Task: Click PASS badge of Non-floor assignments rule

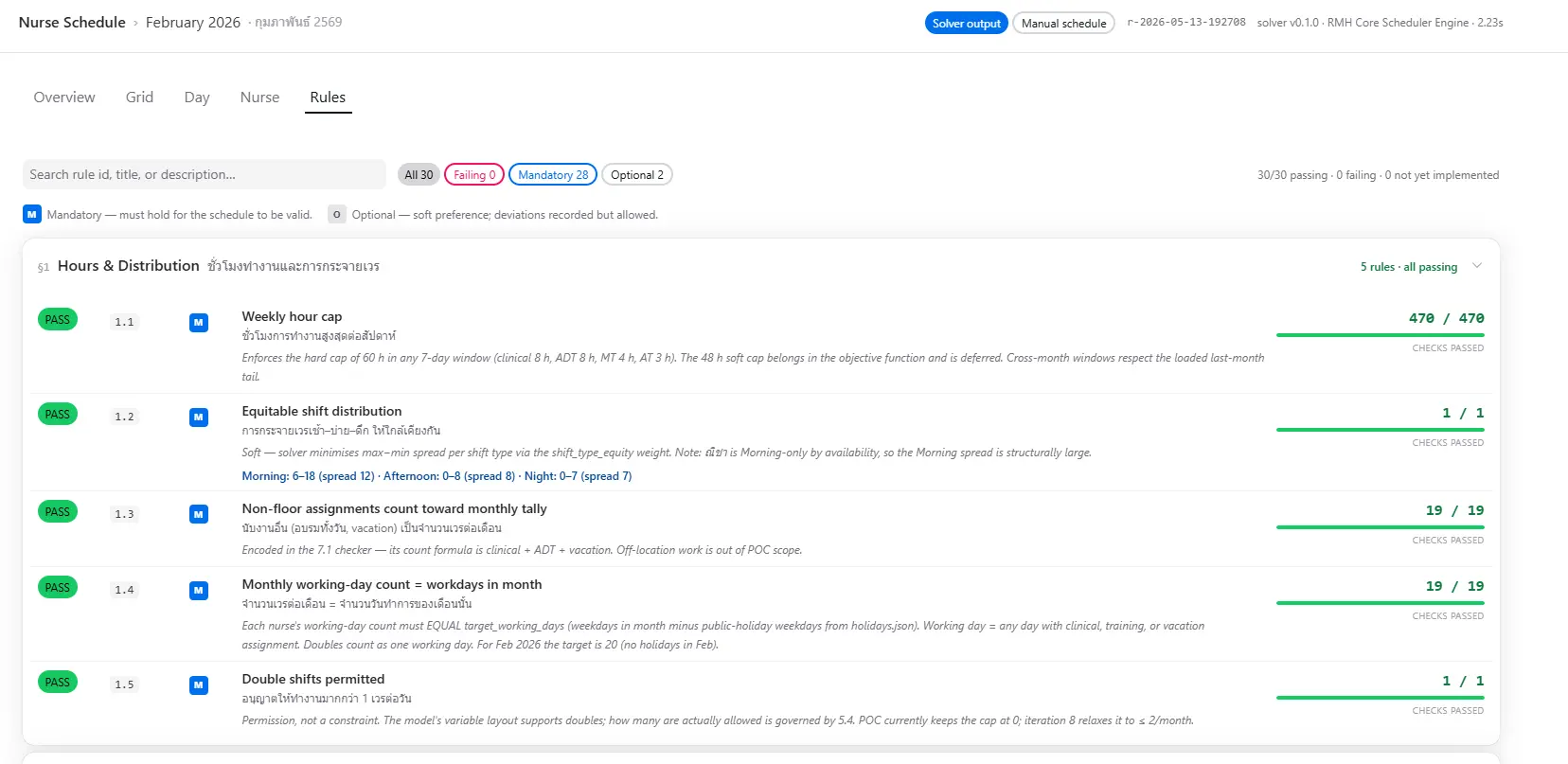Action: tap(58, 511)
